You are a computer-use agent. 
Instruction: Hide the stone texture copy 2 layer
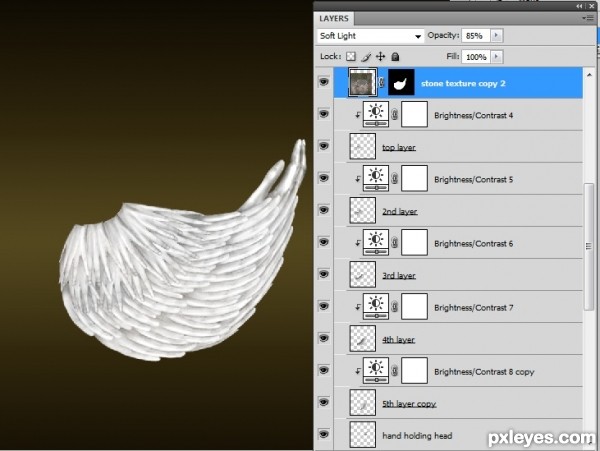point(324,82)
